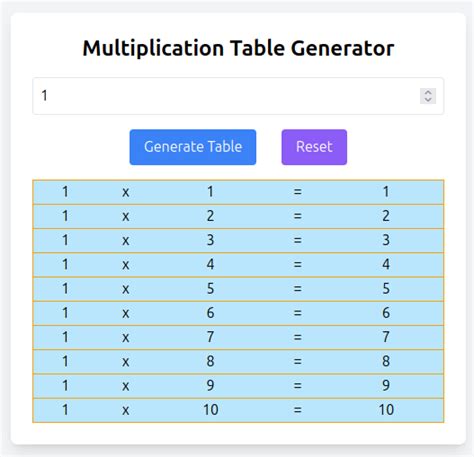Select the row 1 x 8 = 8
The width and height of the screenshot is (474, 457).
point(238,362)
